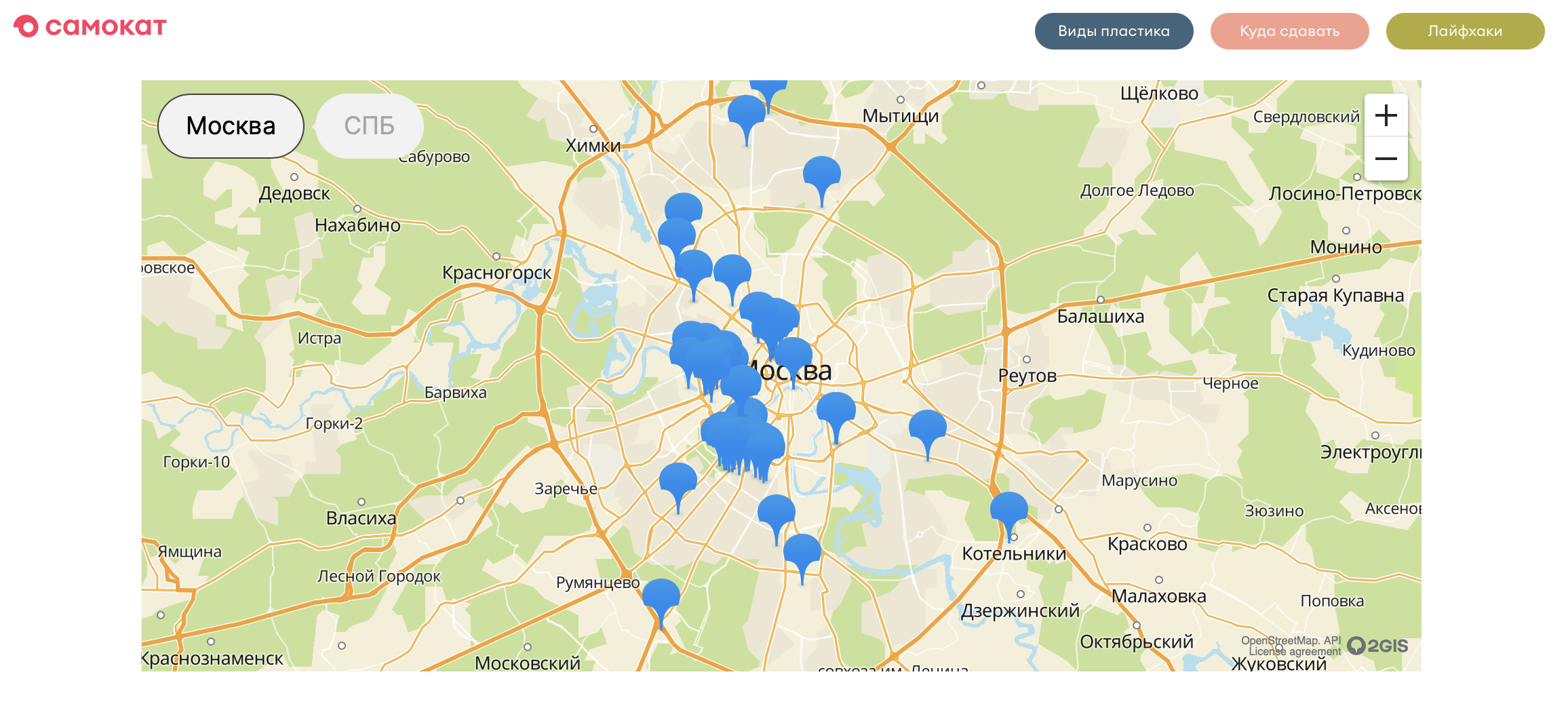The image size is (1568, 704).
Task: Open the License agreement link
Action: click(1295, 652)
